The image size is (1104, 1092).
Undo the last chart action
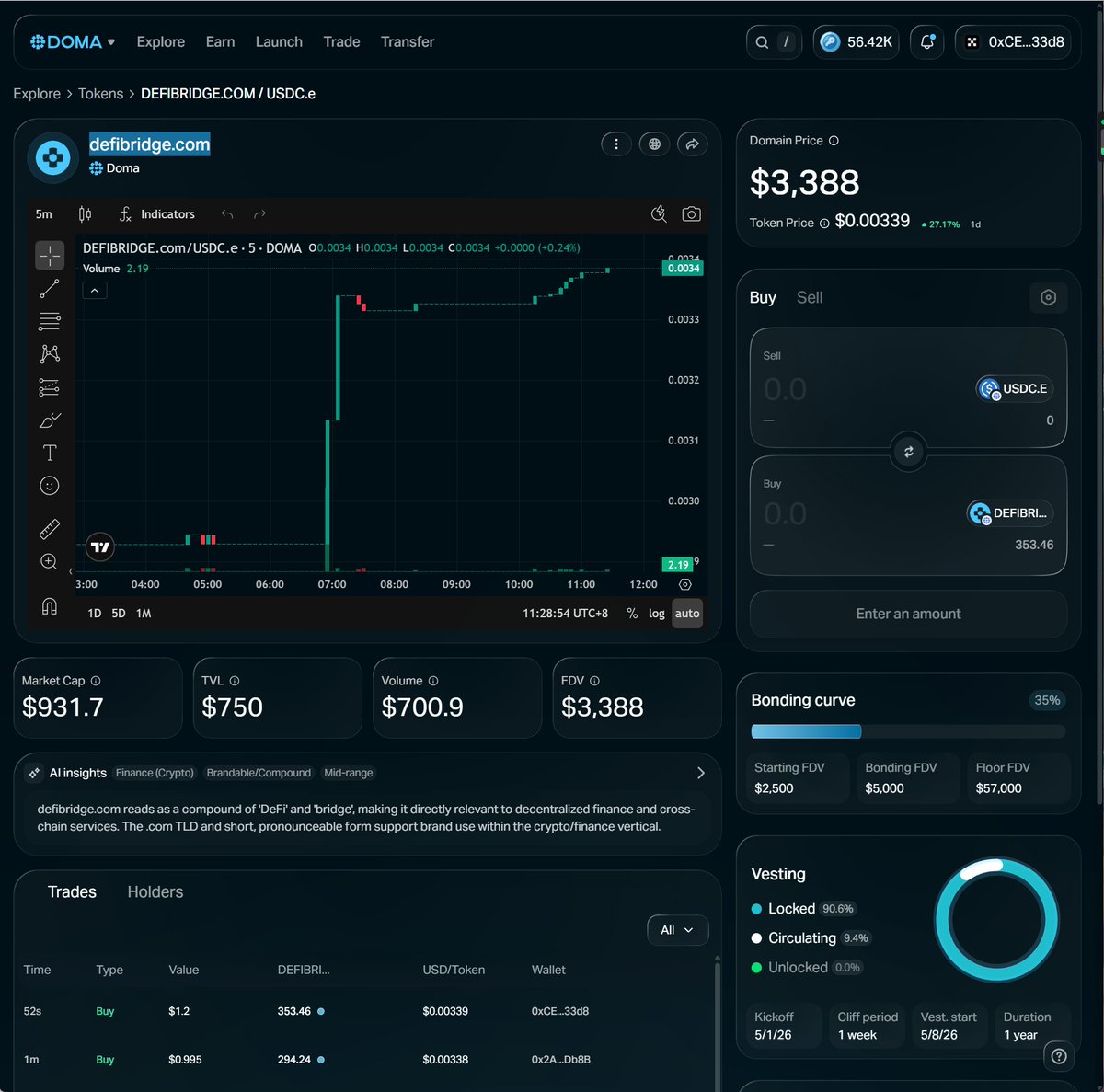(227, 214)
